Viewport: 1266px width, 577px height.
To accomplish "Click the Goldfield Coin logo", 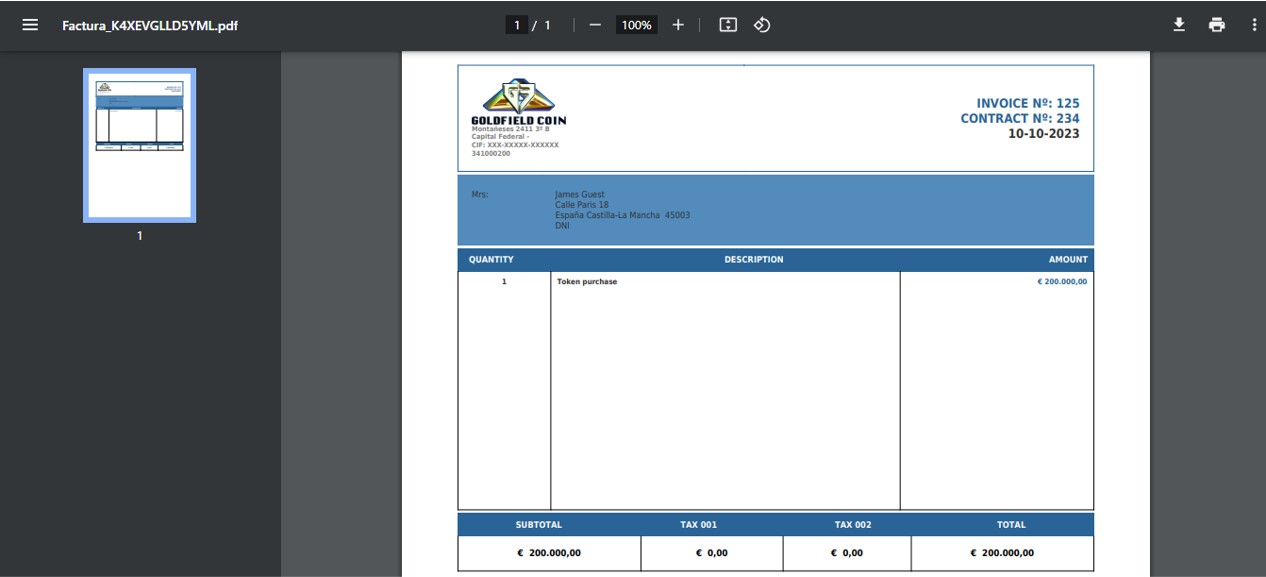I will pos(518,102).
